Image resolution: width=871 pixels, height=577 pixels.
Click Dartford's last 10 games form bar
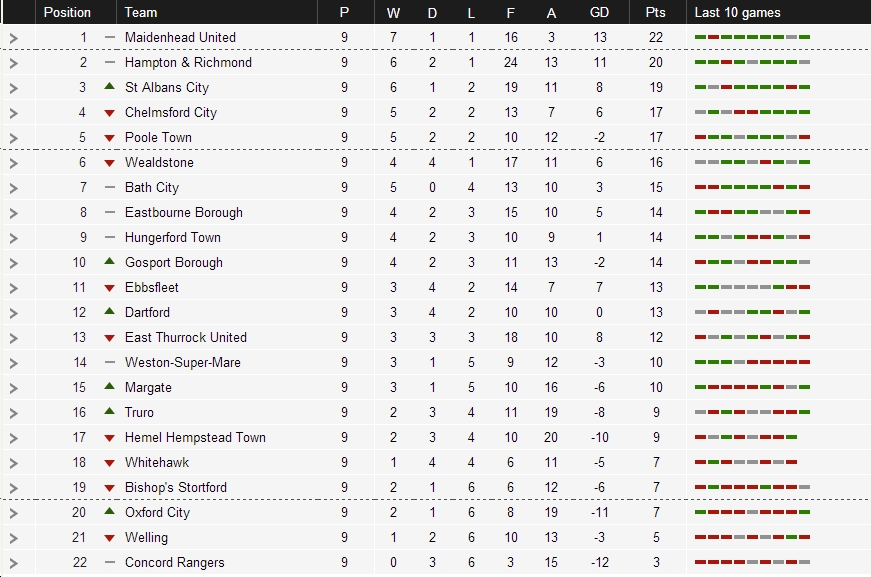[752, 312]
